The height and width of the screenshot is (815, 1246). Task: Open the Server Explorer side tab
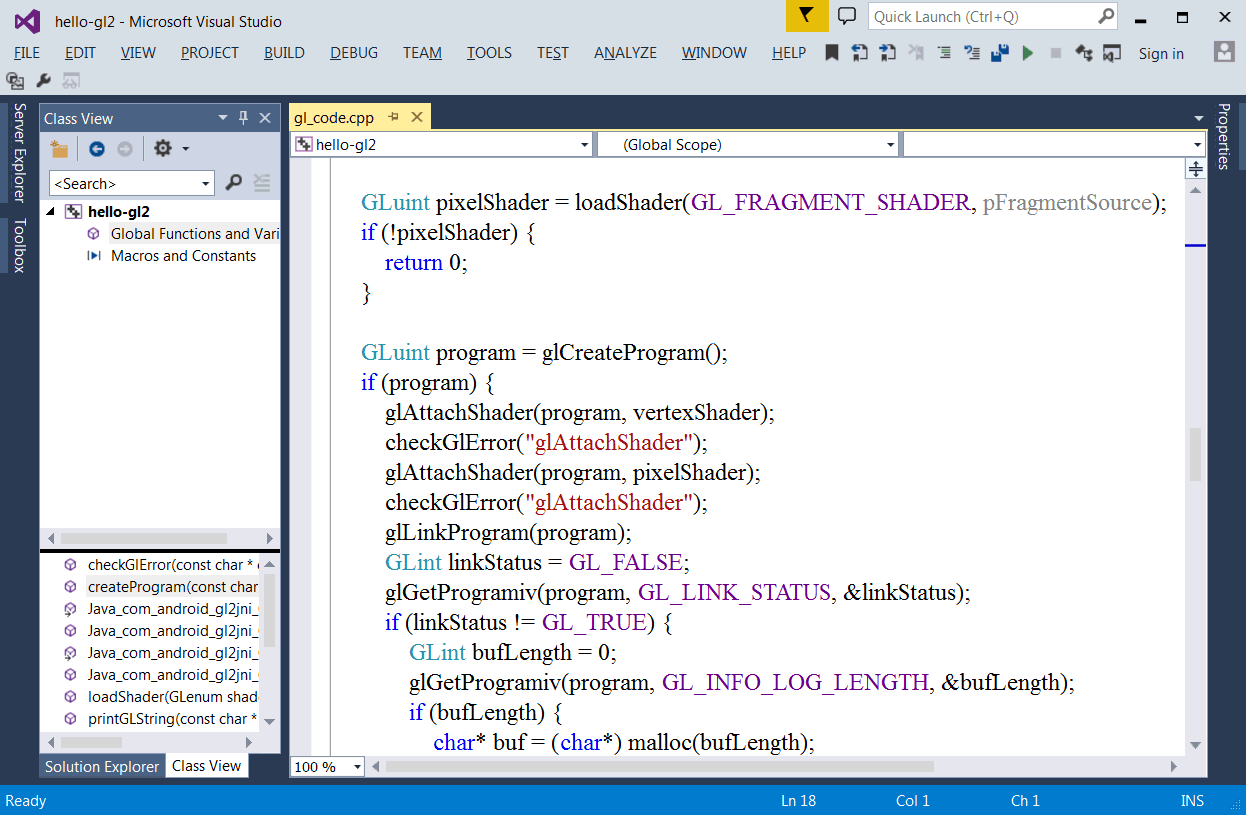(18, 152)
